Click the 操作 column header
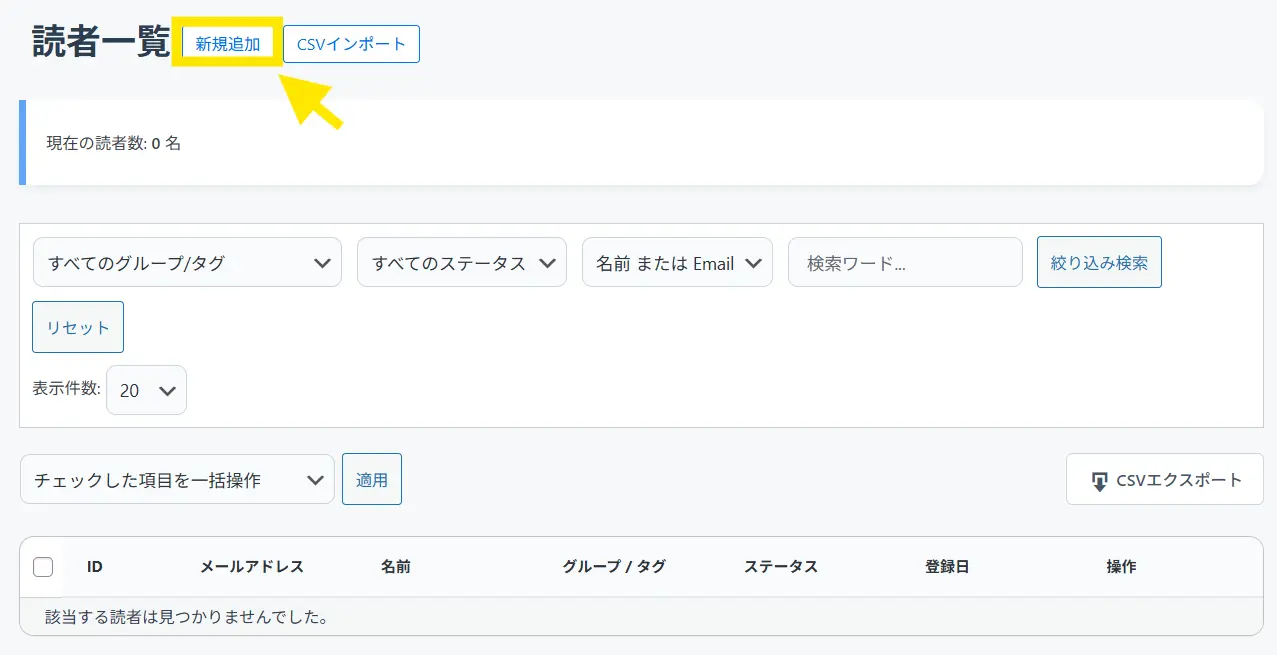This screenshot has height=655, width=1277. click(x=1121, y=567)
